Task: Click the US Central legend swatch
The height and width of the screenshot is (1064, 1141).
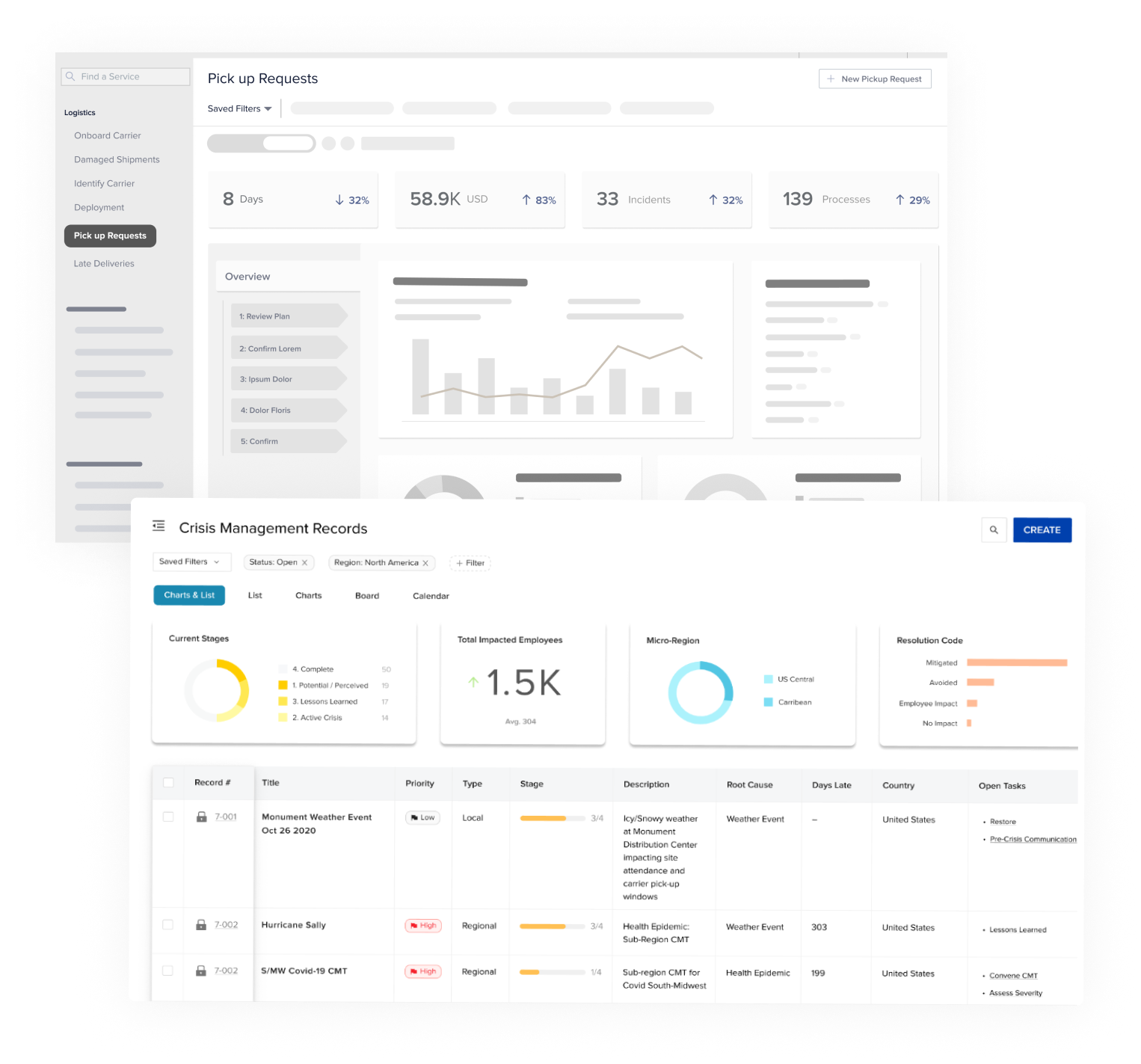Action: pos(768,679)
